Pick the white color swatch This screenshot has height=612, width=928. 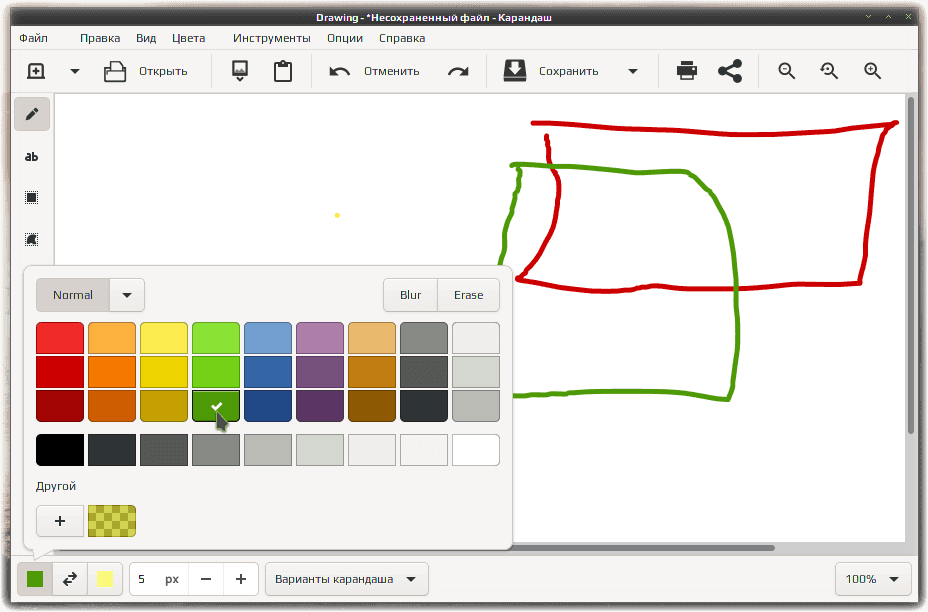pos(476,450)
